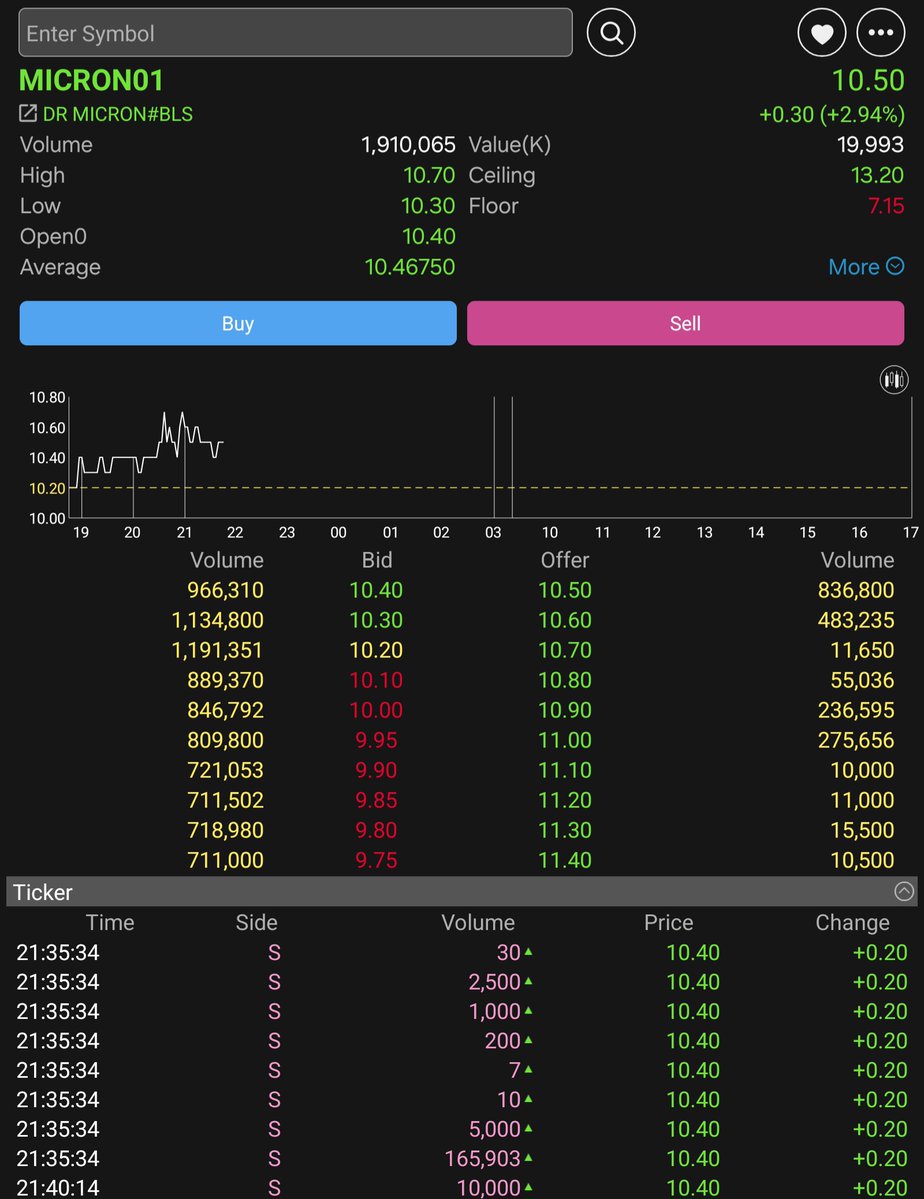The height and width of the screenshot is (1199, 924).
Task: Select offer price 10.60
Action: point(564,619)
